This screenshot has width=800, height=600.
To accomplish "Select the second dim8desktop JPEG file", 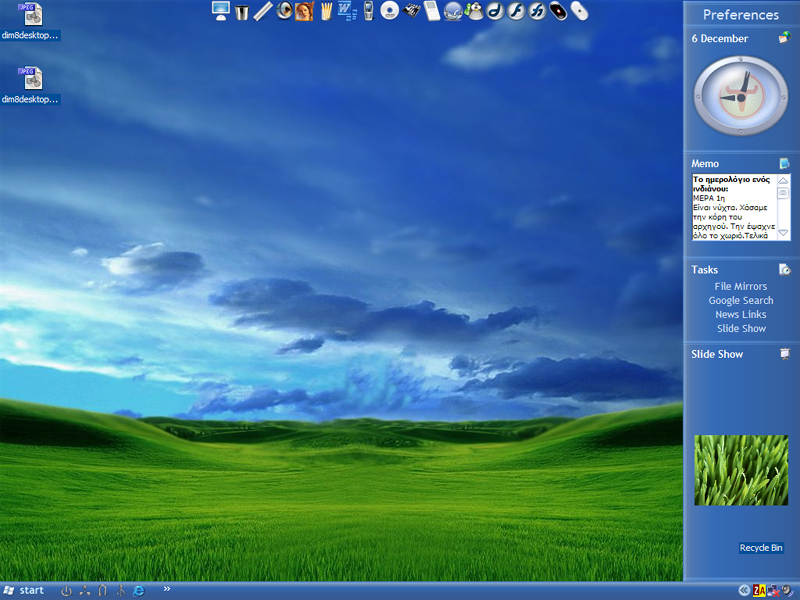I will pyautogui.click(x=30, y=85).
